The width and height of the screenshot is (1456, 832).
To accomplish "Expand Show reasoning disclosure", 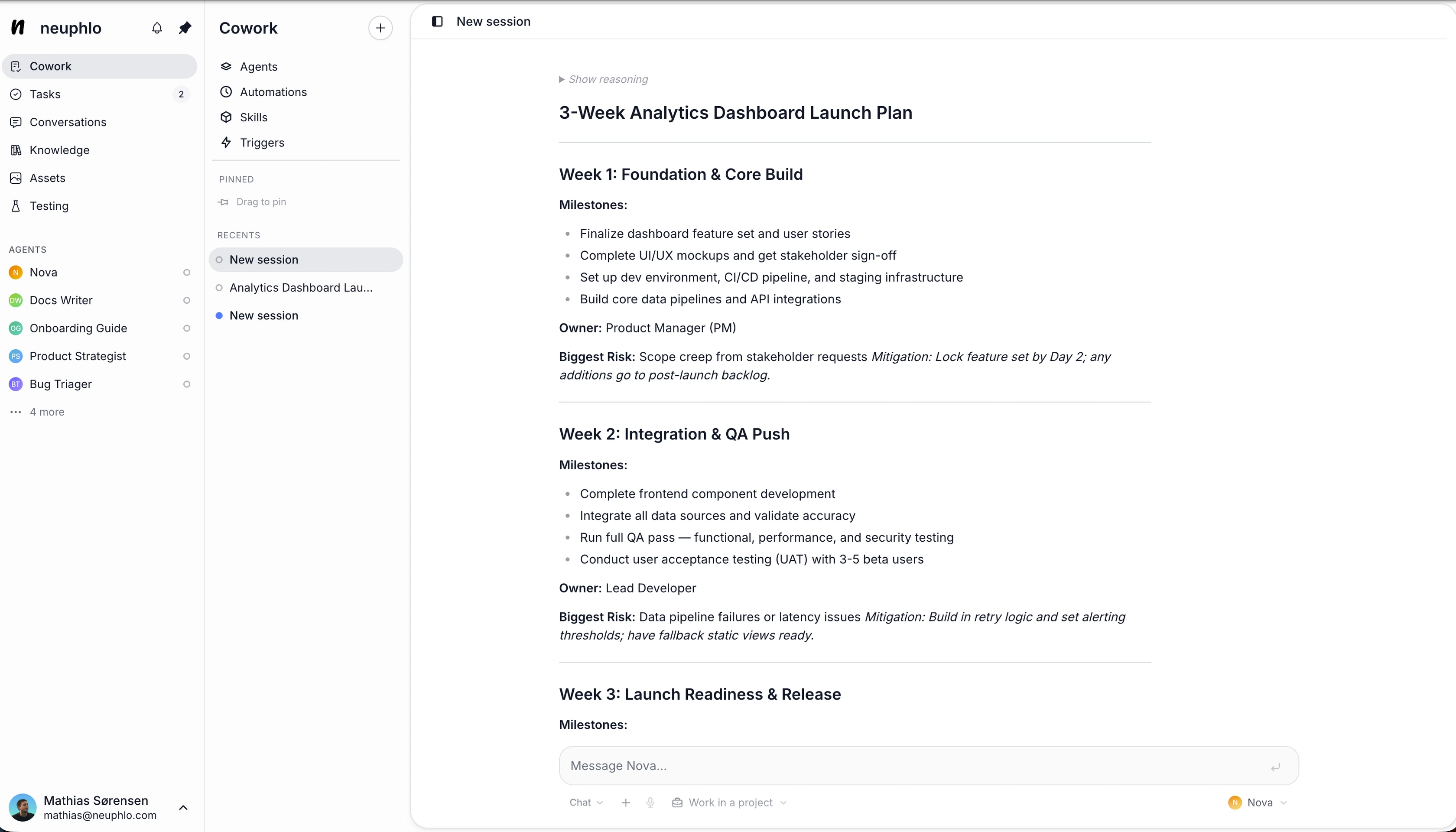I will pyautogui.click(x=604, y=79).
